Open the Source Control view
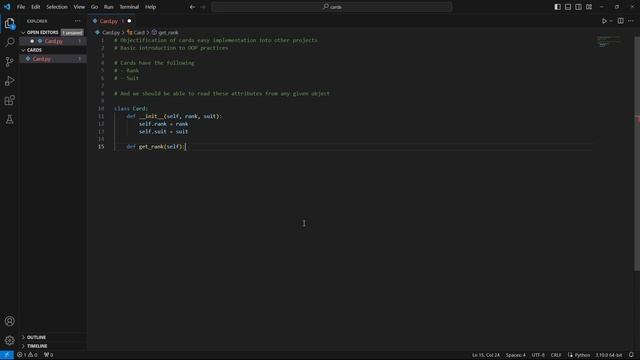 pos(9,62)
